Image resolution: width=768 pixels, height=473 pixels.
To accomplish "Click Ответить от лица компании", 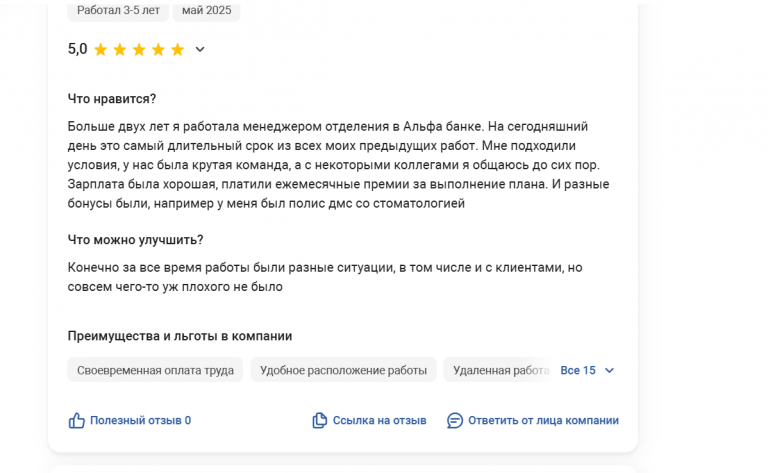I will pyautogui.click(x=543, y=421).
